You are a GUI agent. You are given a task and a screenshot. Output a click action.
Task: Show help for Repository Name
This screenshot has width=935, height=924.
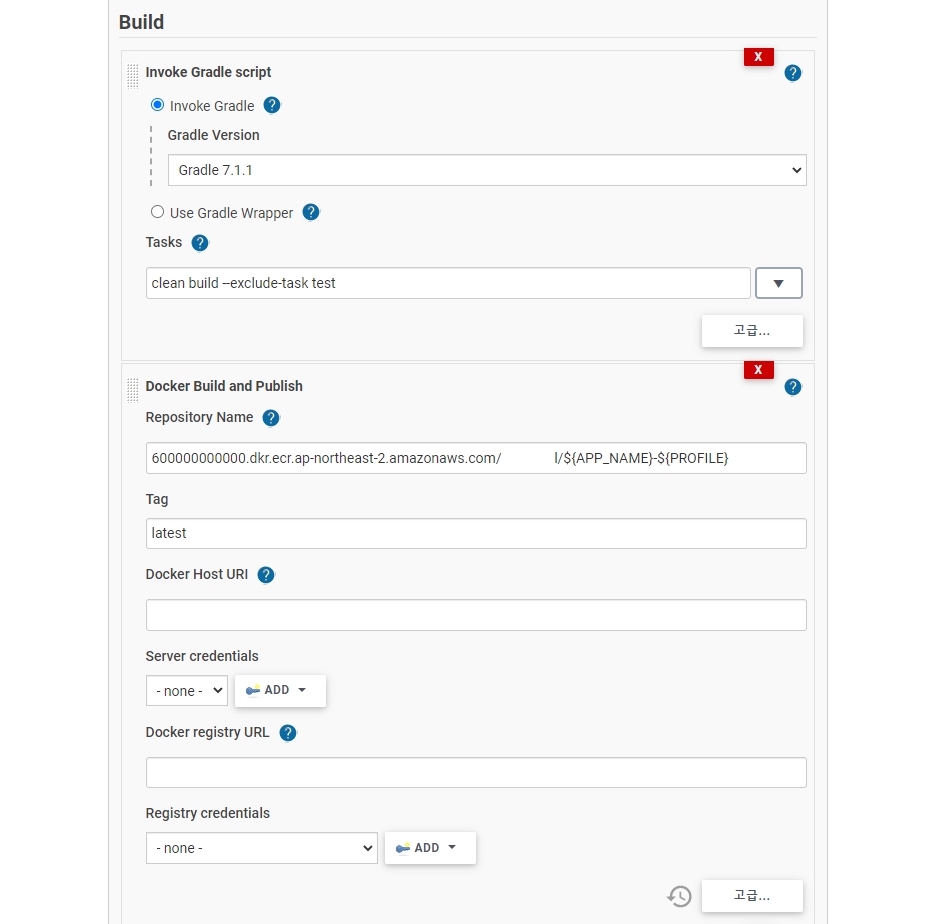(x=271, y=418)
